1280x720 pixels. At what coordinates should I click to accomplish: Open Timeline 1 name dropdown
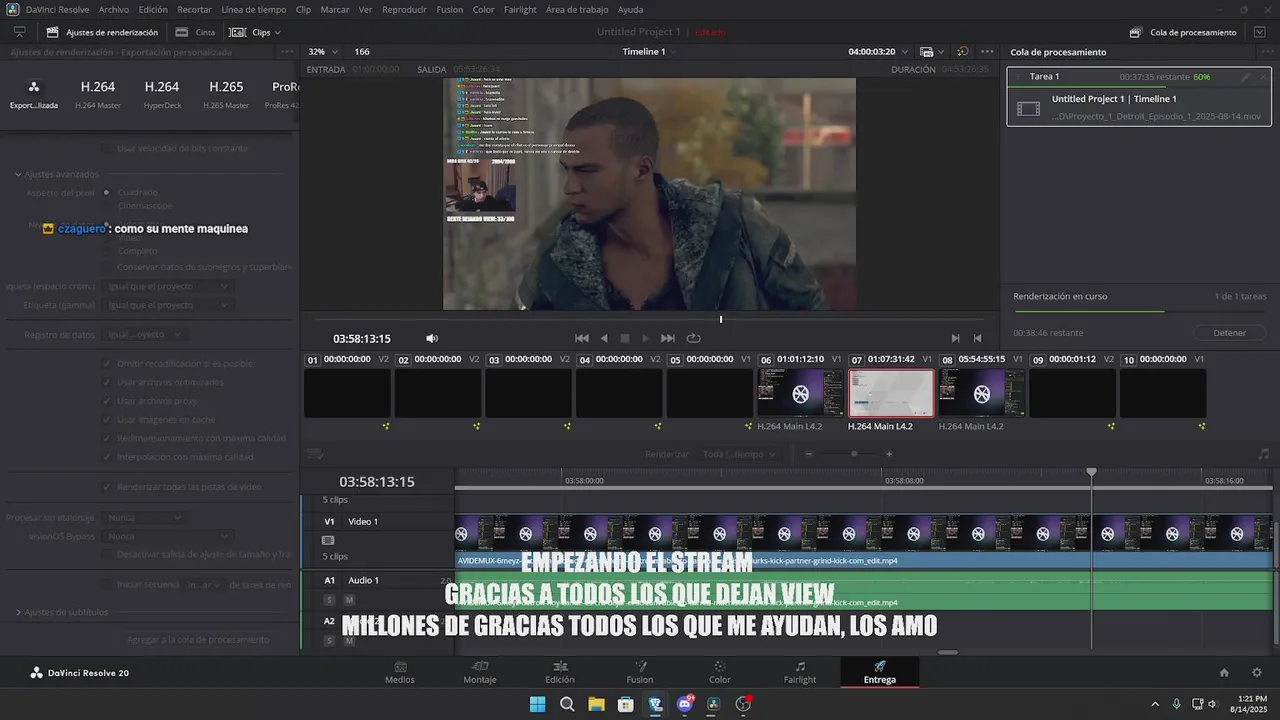[x=650, y=52]
